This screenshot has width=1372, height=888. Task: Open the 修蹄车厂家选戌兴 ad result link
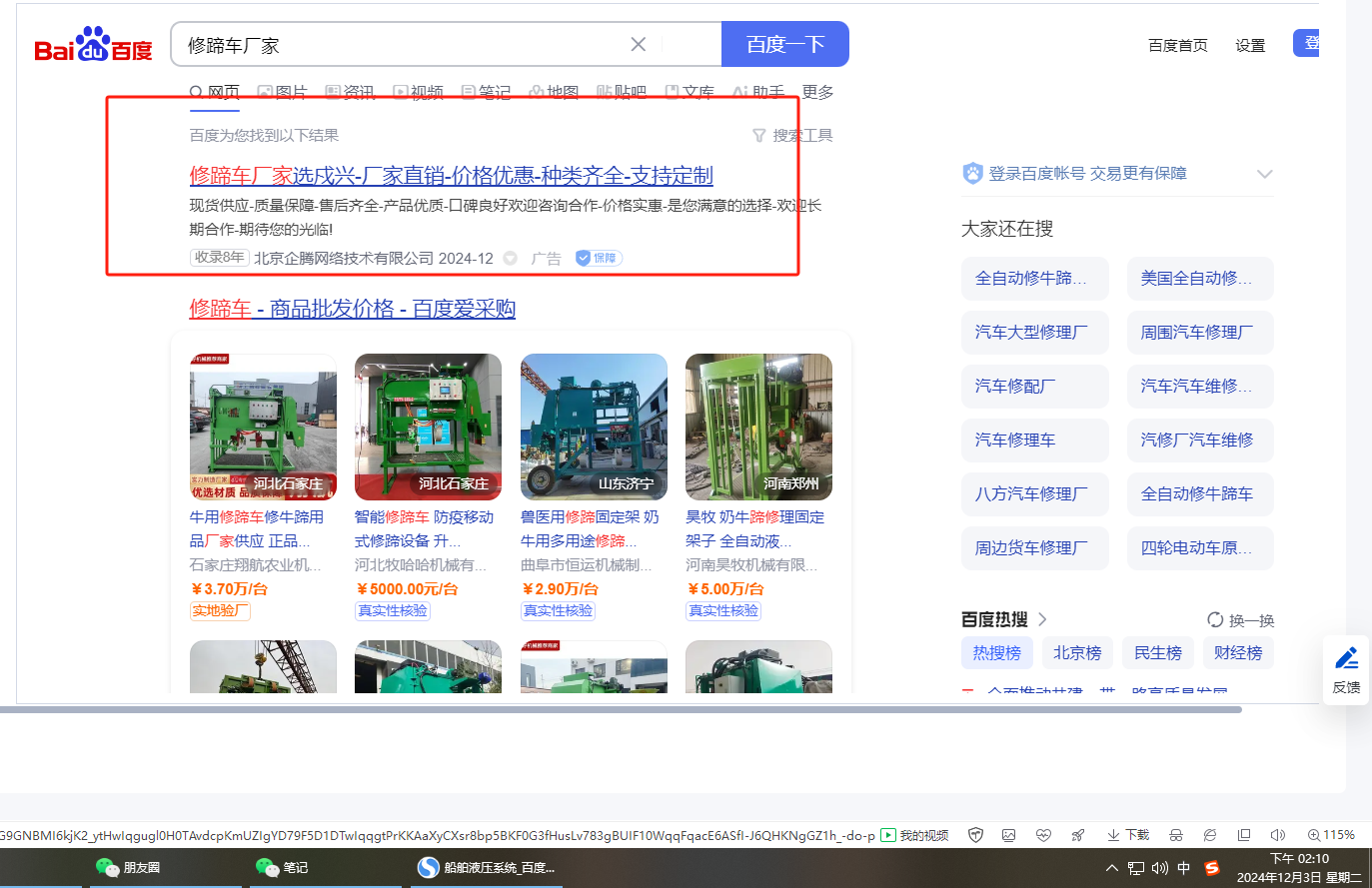point(452,176)
